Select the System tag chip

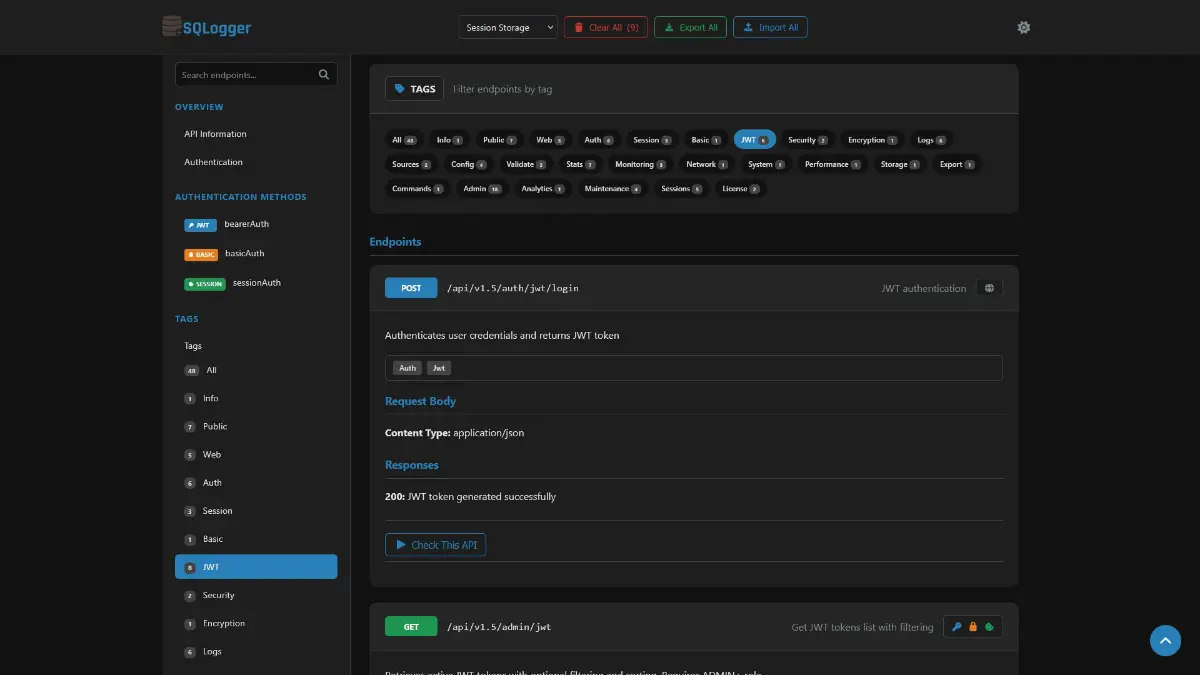point(766,164)
